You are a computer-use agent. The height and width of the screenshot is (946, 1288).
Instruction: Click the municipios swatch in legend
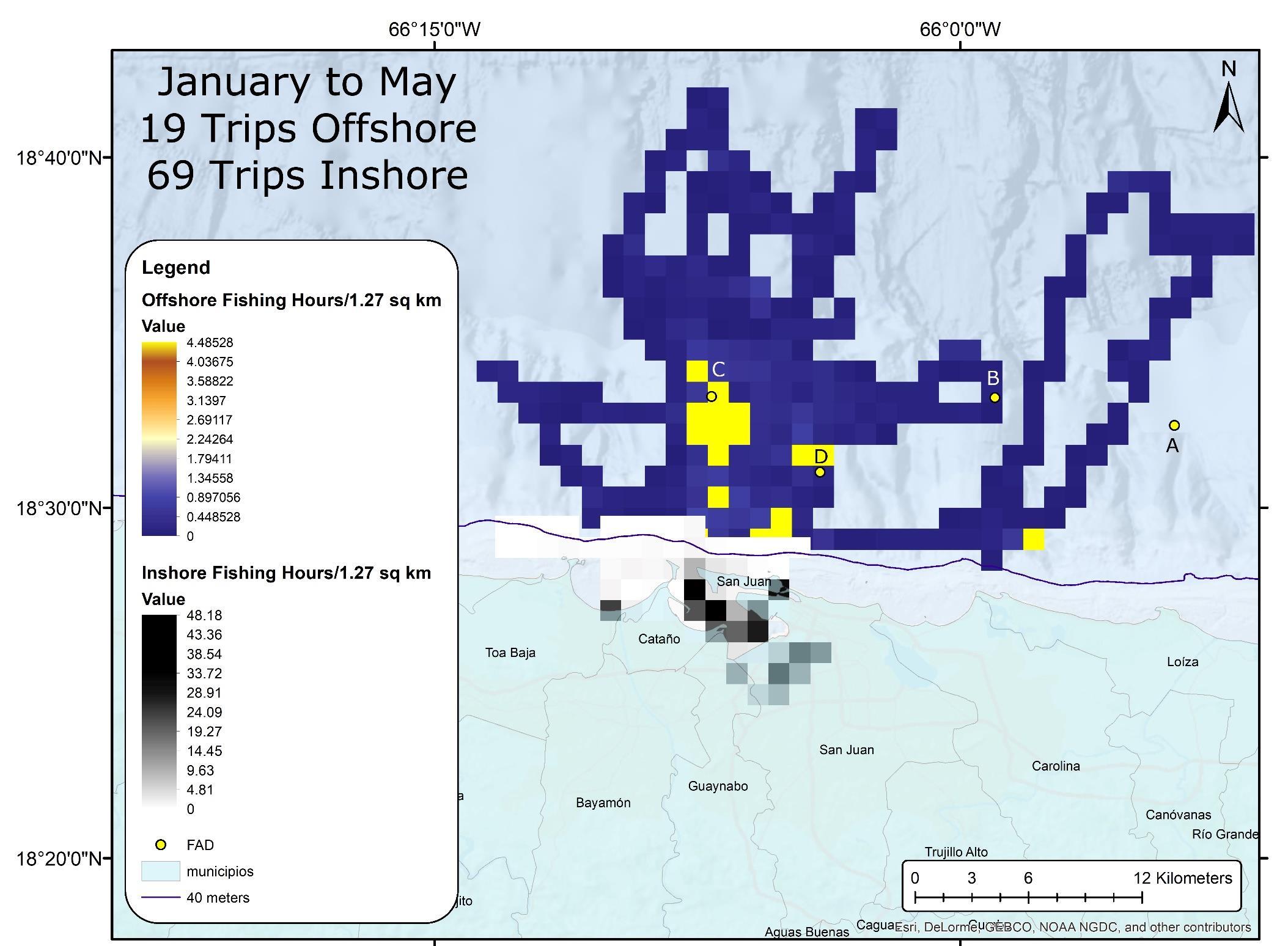coord(160,871)
